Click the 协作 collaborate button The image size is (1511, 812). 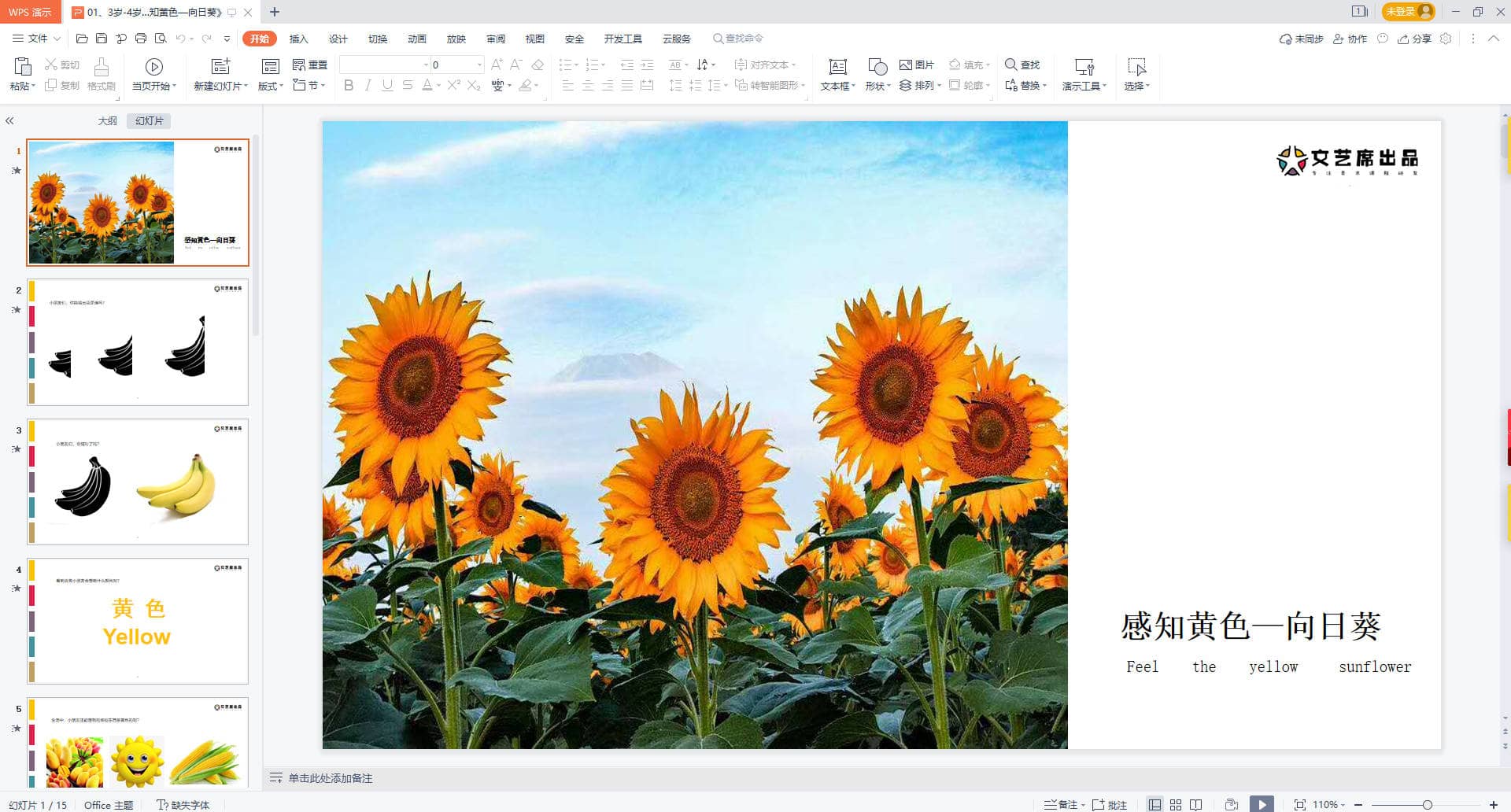coord(1350,39)
